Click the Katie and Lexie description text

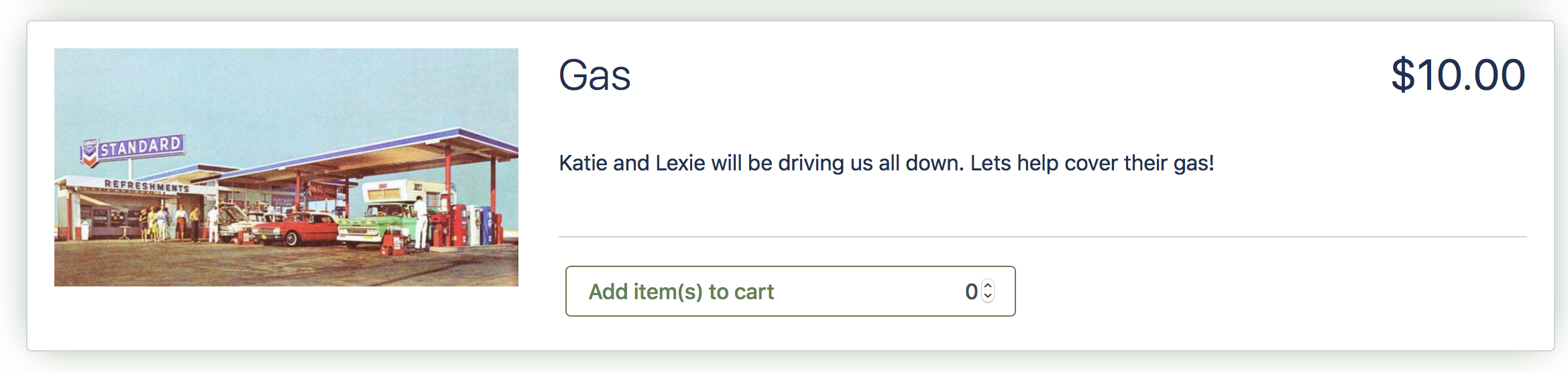click(887, 163)
